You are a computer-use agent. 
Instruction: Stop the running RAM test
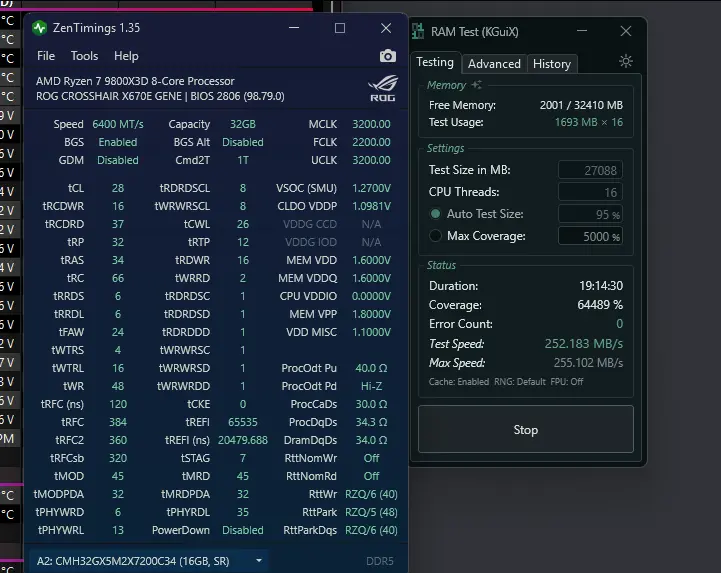526,429
